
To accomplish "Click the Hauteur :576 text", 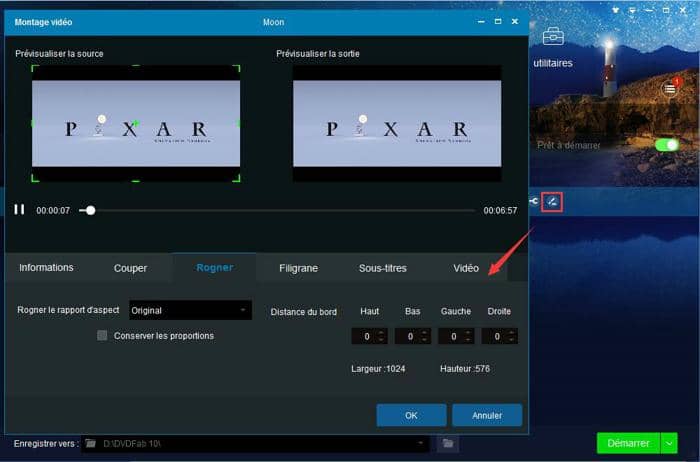I will pos(465,369).
